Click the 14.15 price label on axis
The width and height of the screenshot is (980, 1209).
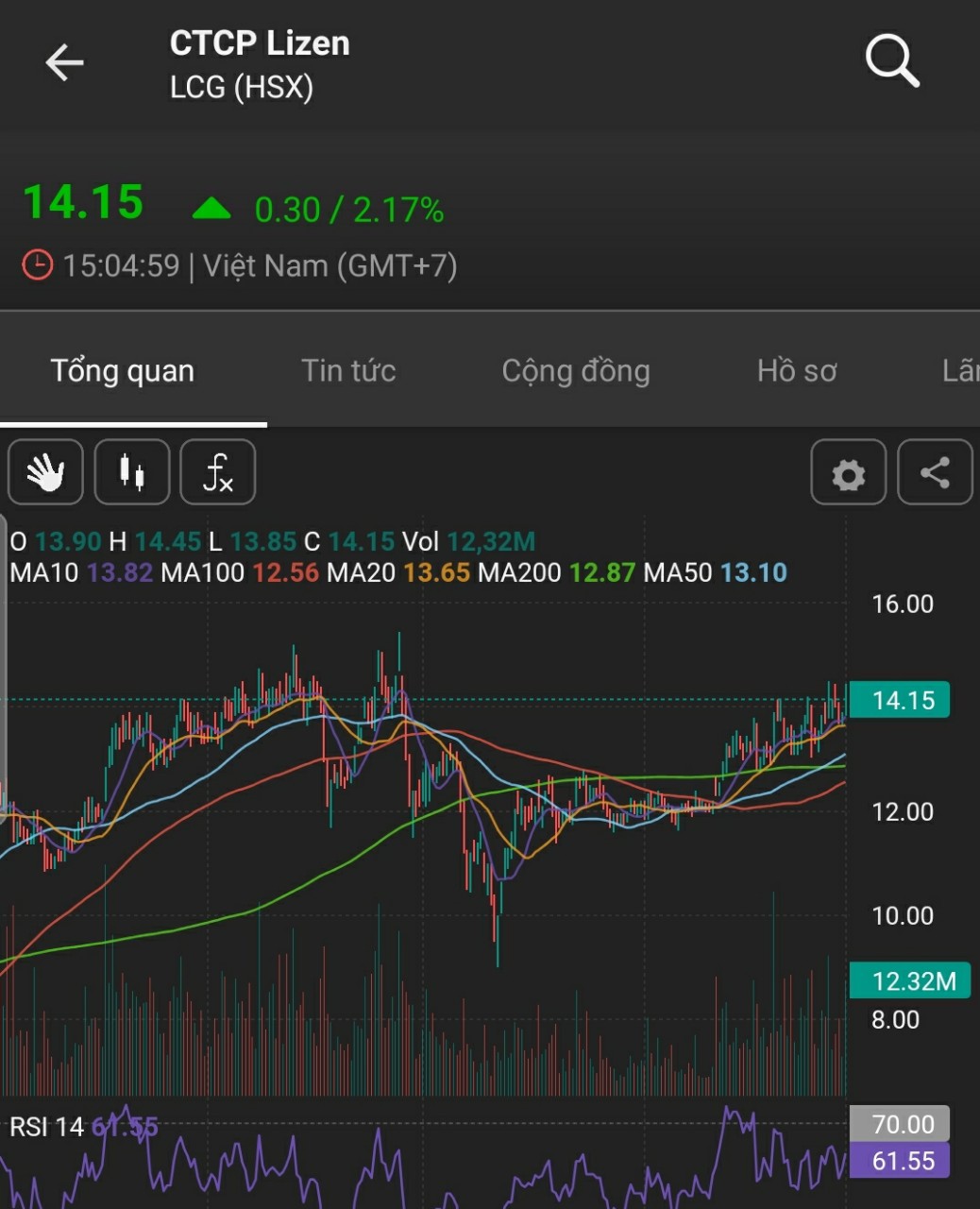tap(900, 700)
